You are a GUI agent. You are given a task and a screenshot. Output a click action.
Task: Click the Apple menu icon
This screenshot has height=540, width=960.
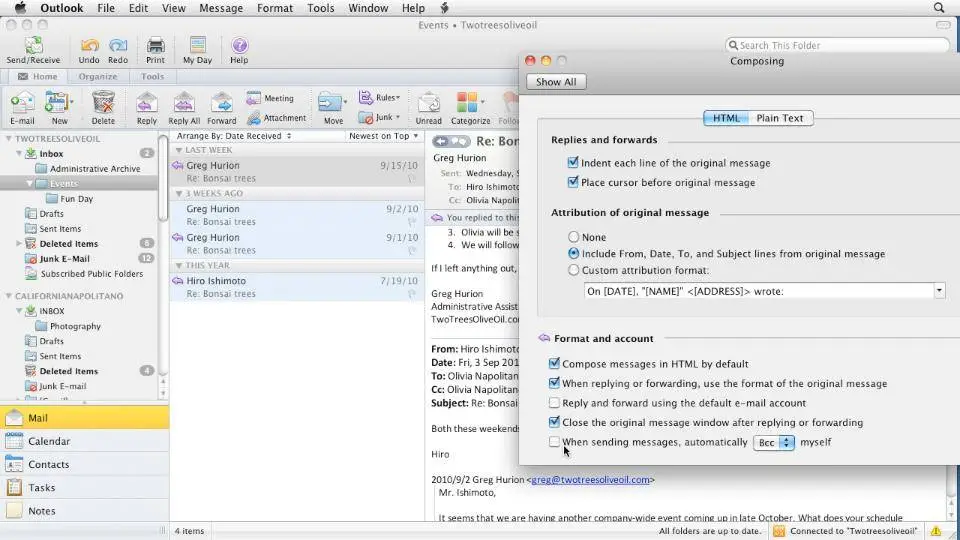20,8
